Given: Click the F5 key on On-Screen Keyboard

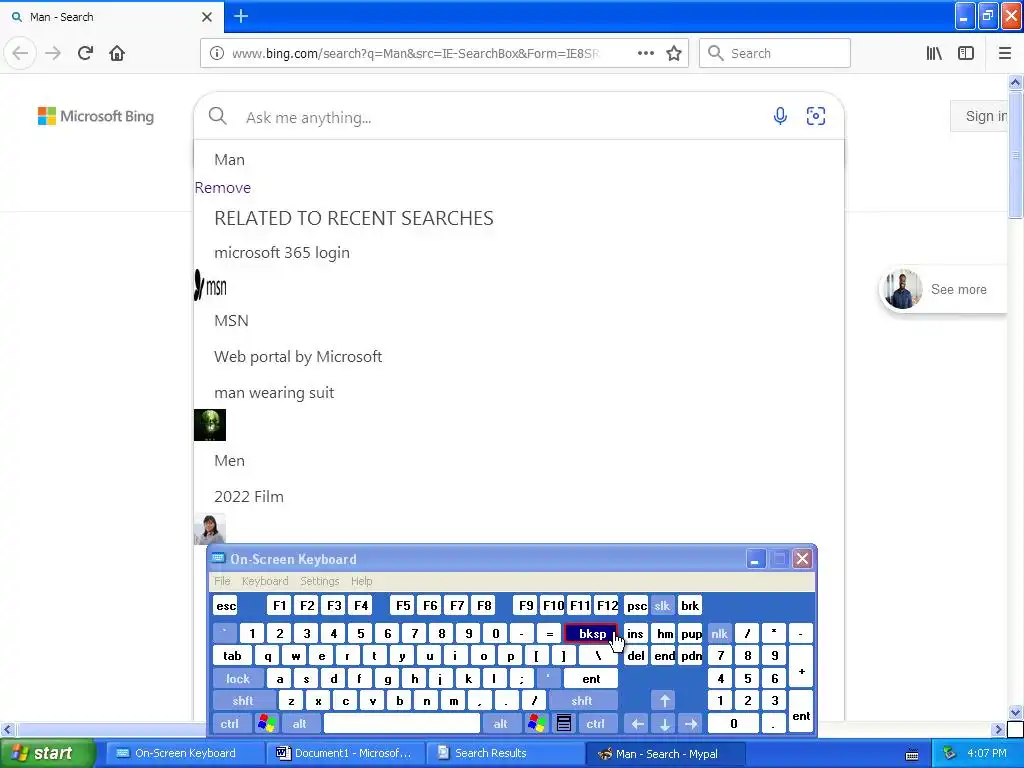Looking at the screenshot, I should 403,606.
